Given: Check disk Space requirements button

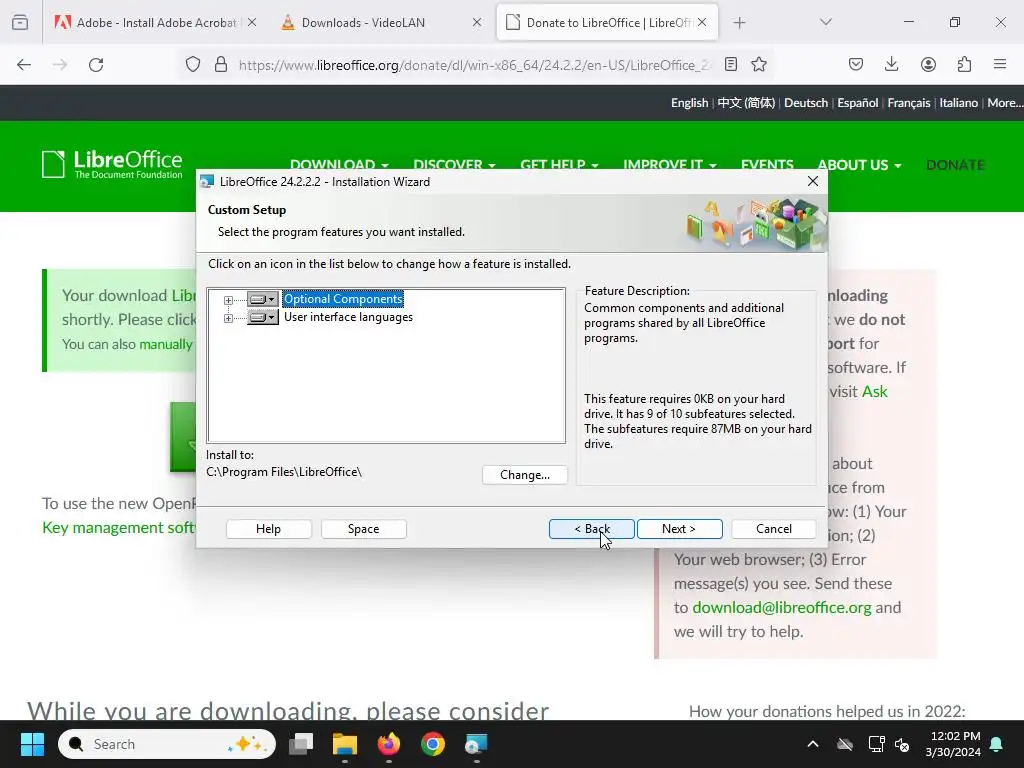Looking at the screenshot, I should [364, 529].
